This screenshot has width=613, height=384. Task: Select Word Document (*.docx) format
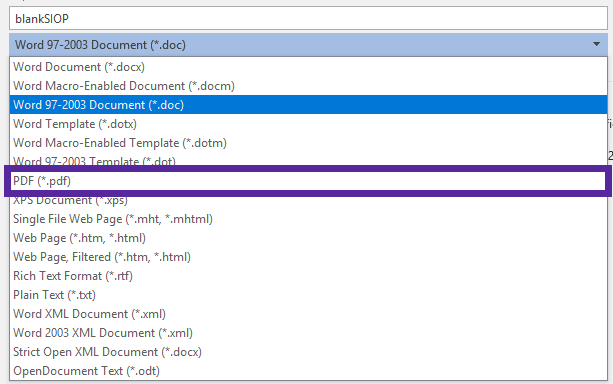(x=308, y=66)
